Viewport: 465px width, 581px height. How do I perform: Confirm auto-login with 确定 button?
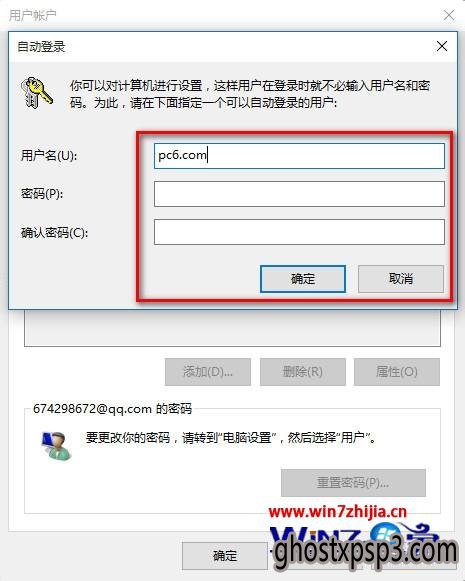303,279
